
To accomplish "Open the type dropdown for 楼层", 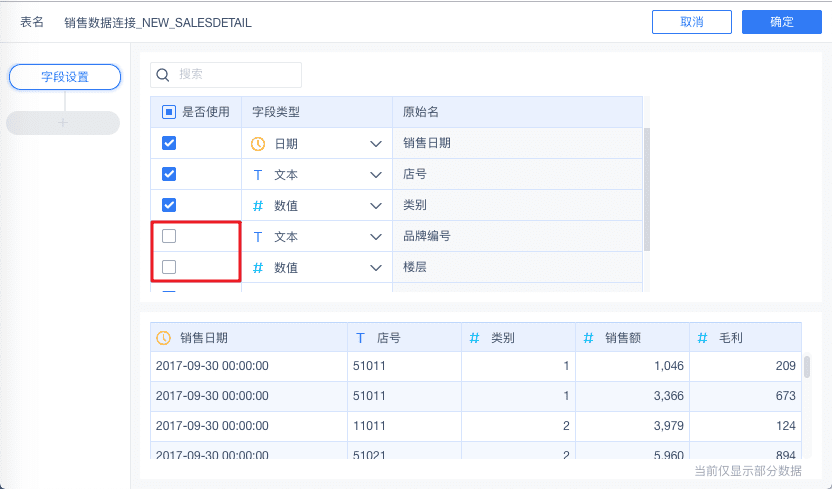I will pos(376,268).
